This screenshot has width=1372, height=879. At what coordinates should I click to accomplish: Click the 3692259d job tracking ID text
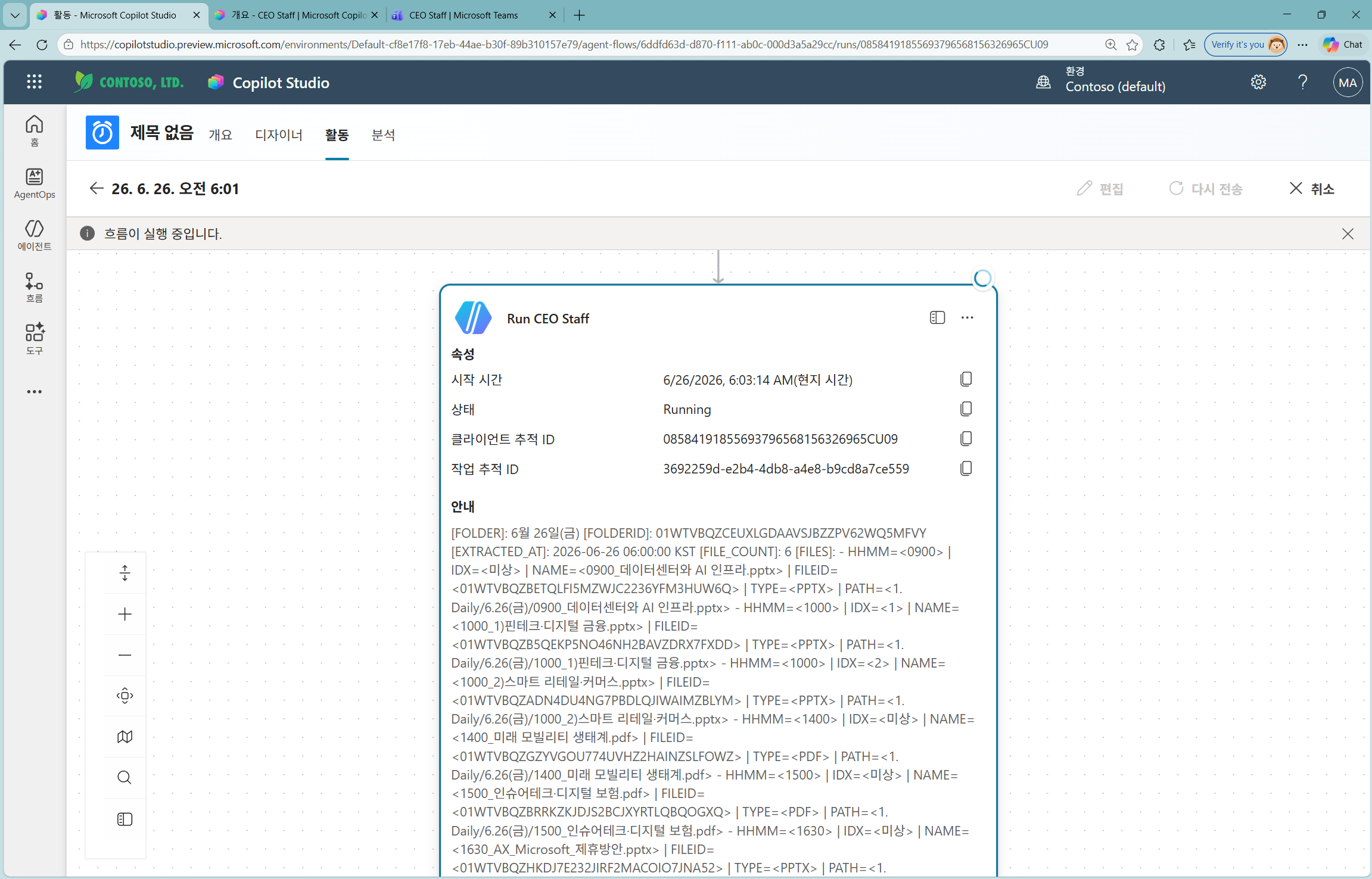click(786, 469)
